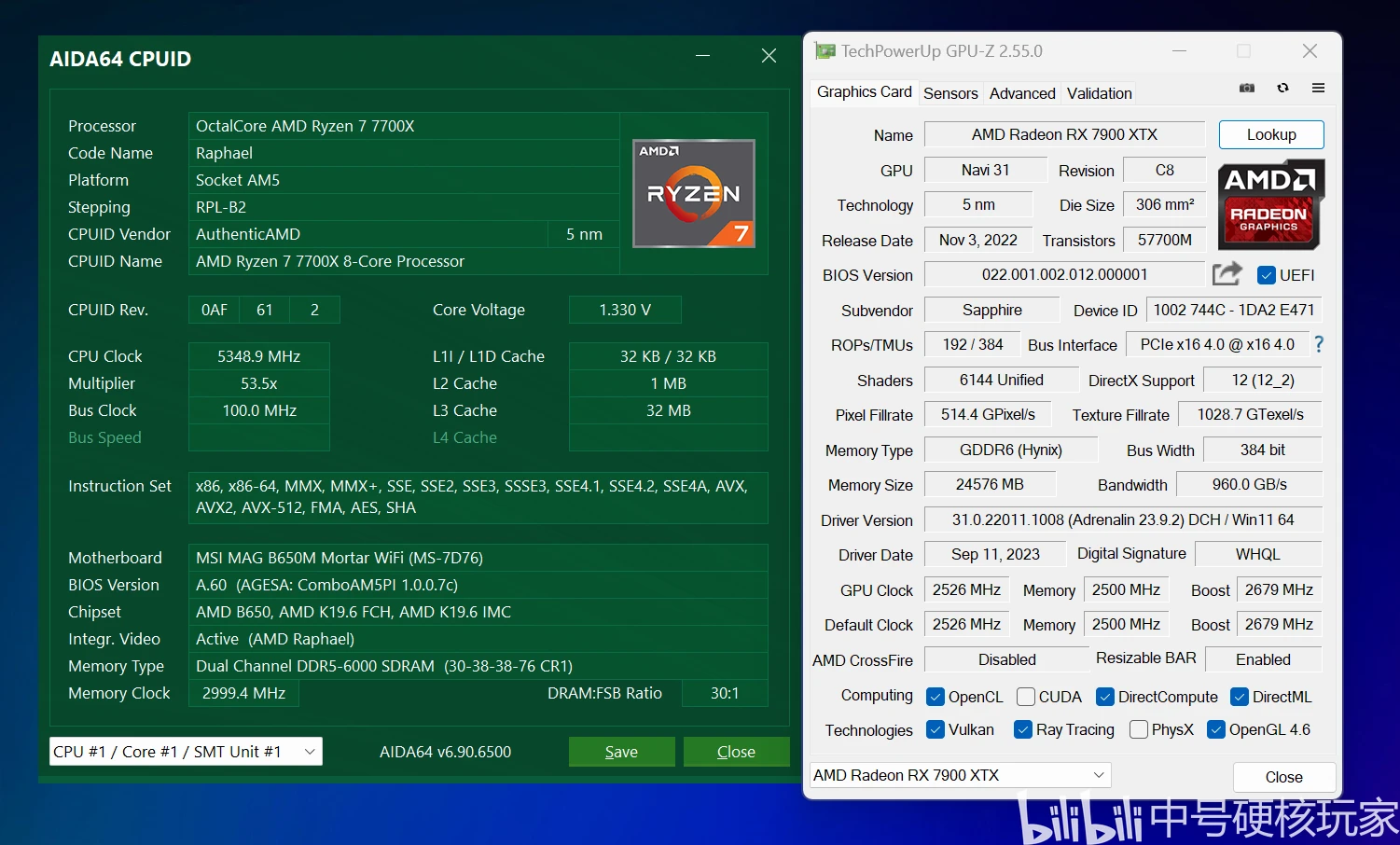Click the Motherboard MSI MAG B650M Mortar entry

(478, 558)
